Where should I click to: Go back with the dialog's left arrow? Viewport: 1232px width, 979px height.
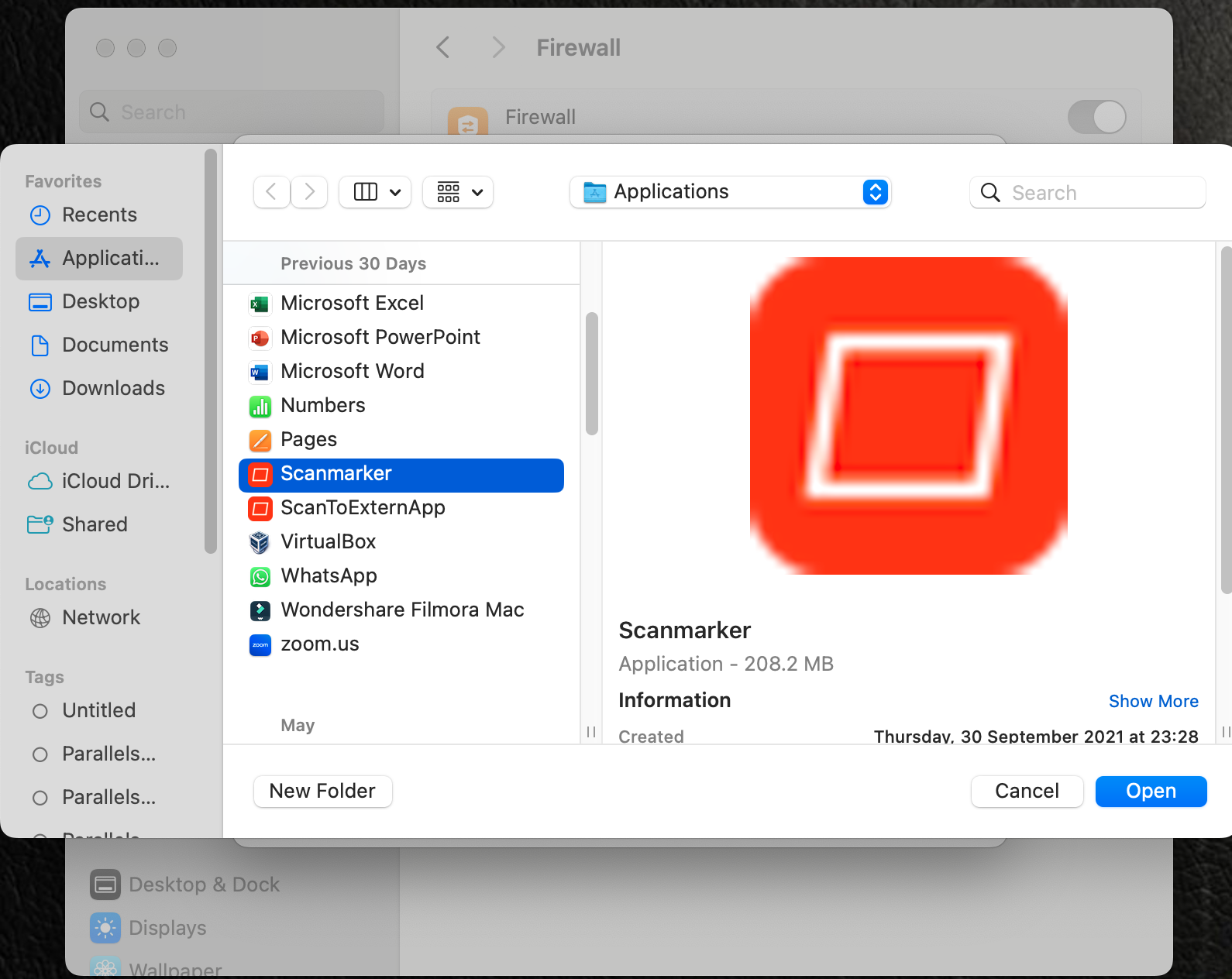[x=271, y=192]
